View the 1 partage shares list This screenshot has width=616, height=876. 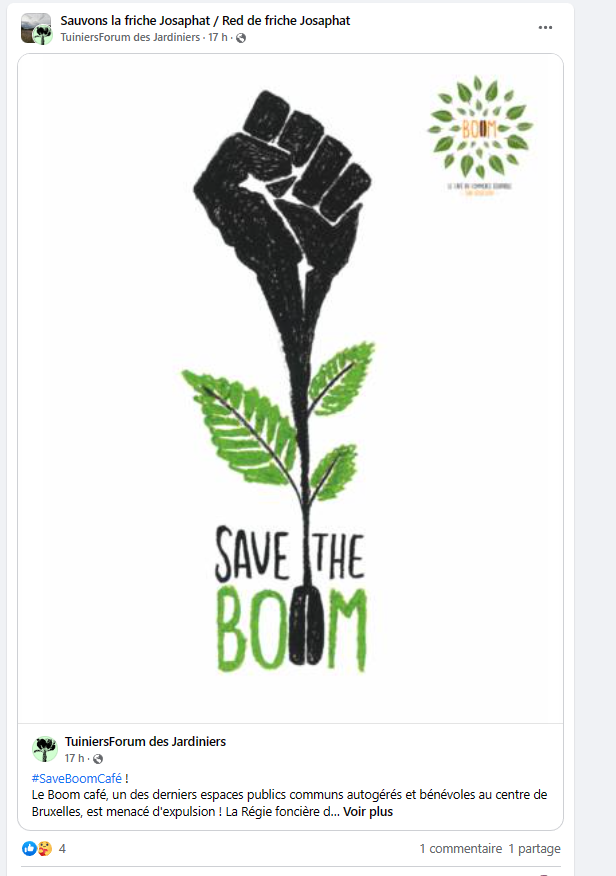[534, 849]
